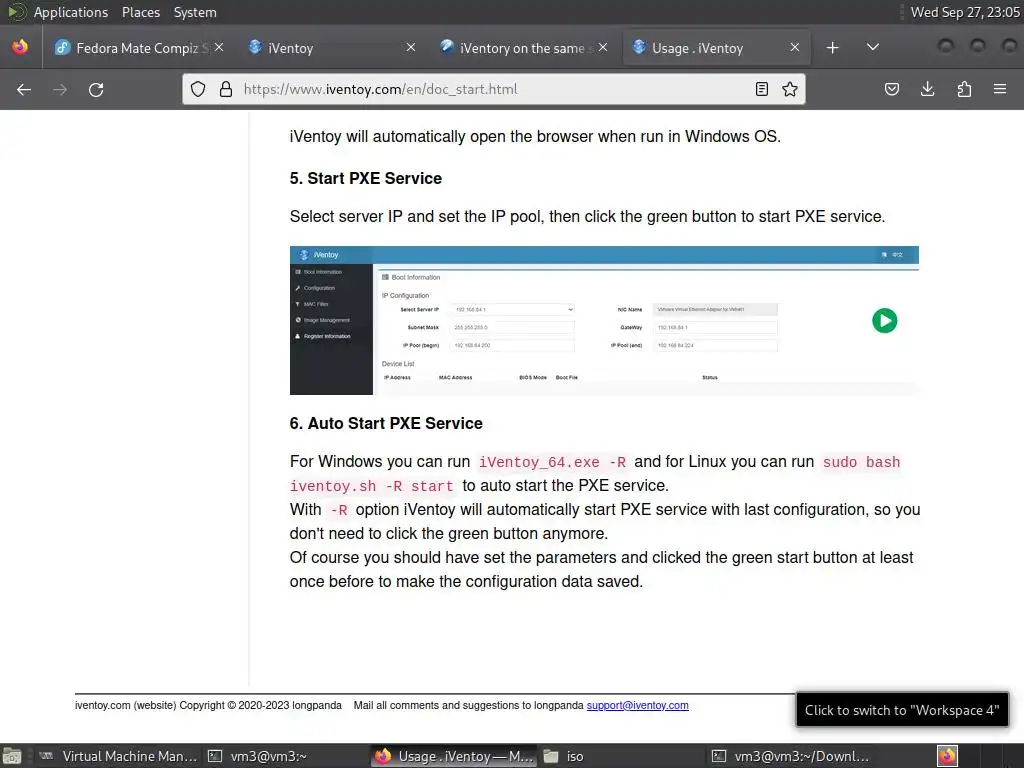Click the date and time clock
This screenshot has width=1024, height=768.
(965, 12)
